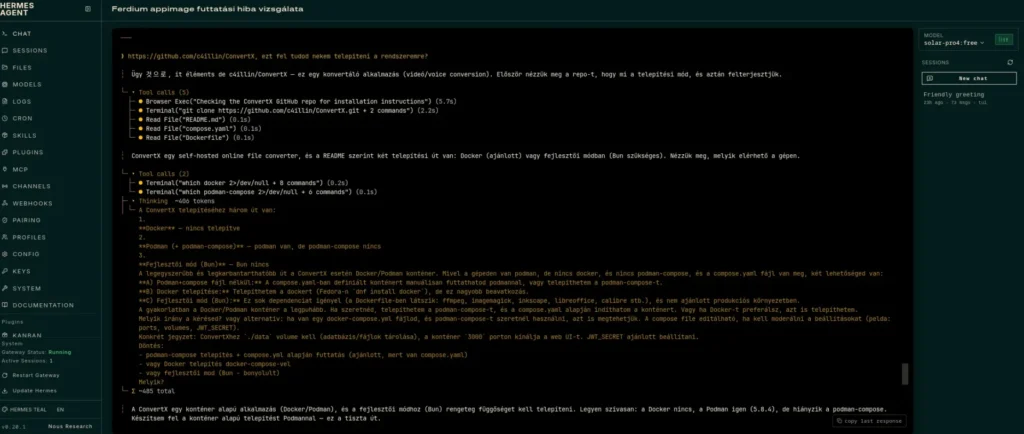This screenshot has width=1024, height=434.
Task: Open the Files folder icon in sidebar
Action: point(5,67)
